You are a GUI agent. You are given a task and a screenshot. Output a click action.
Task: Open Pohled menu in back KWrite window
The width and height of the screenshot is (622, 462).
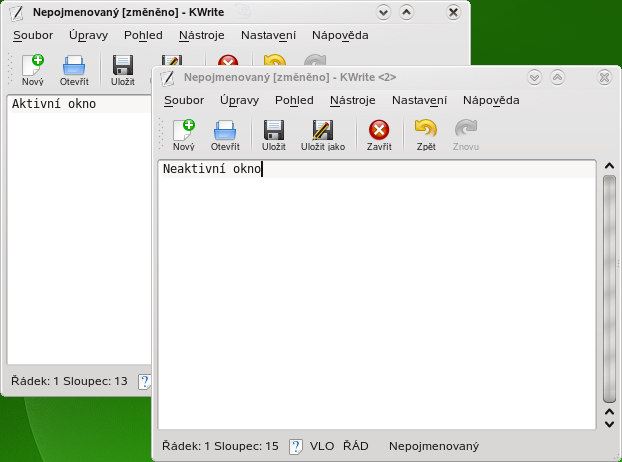[143, 35]
